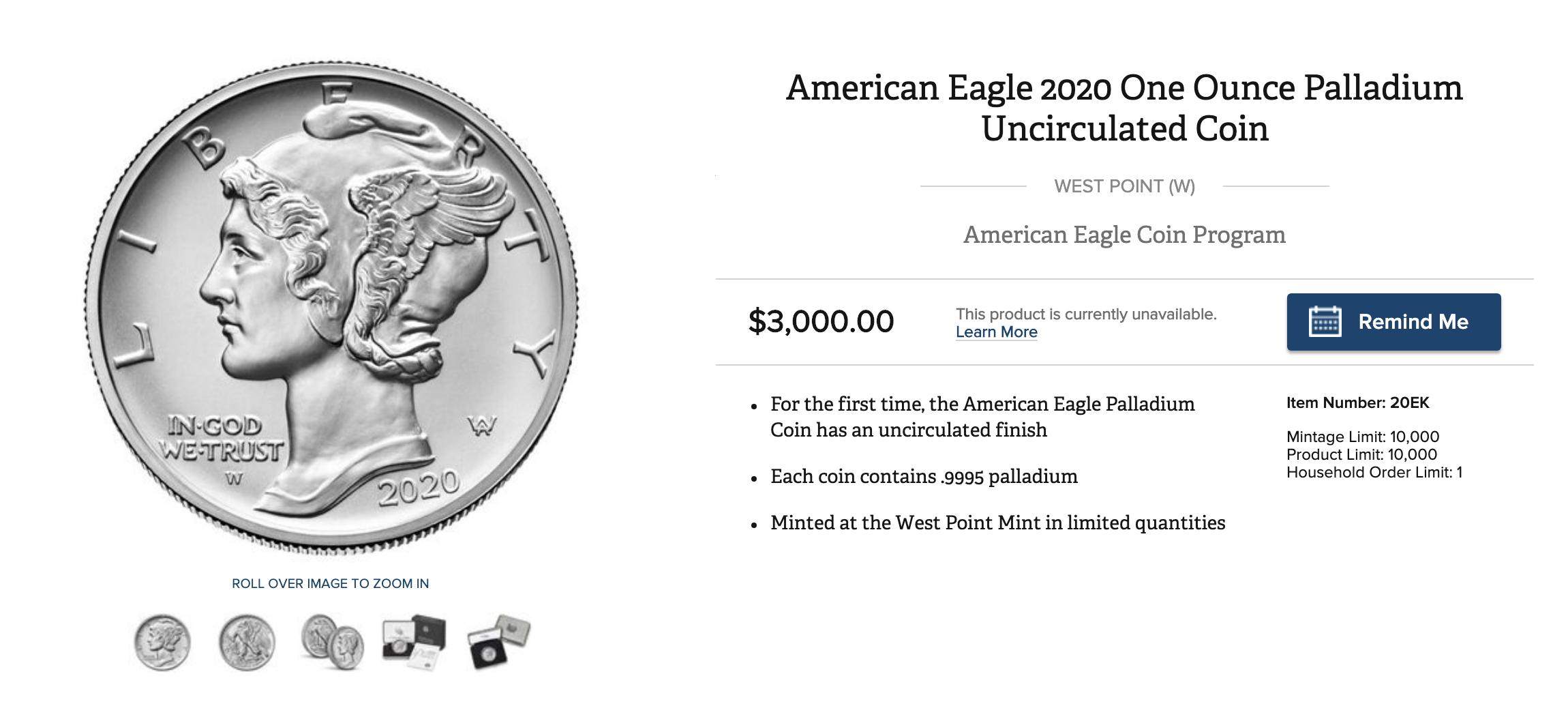Screen dimensions: 1568x704
Task: Click the calendar icon on Remind Me
Action: [1325, 322]
